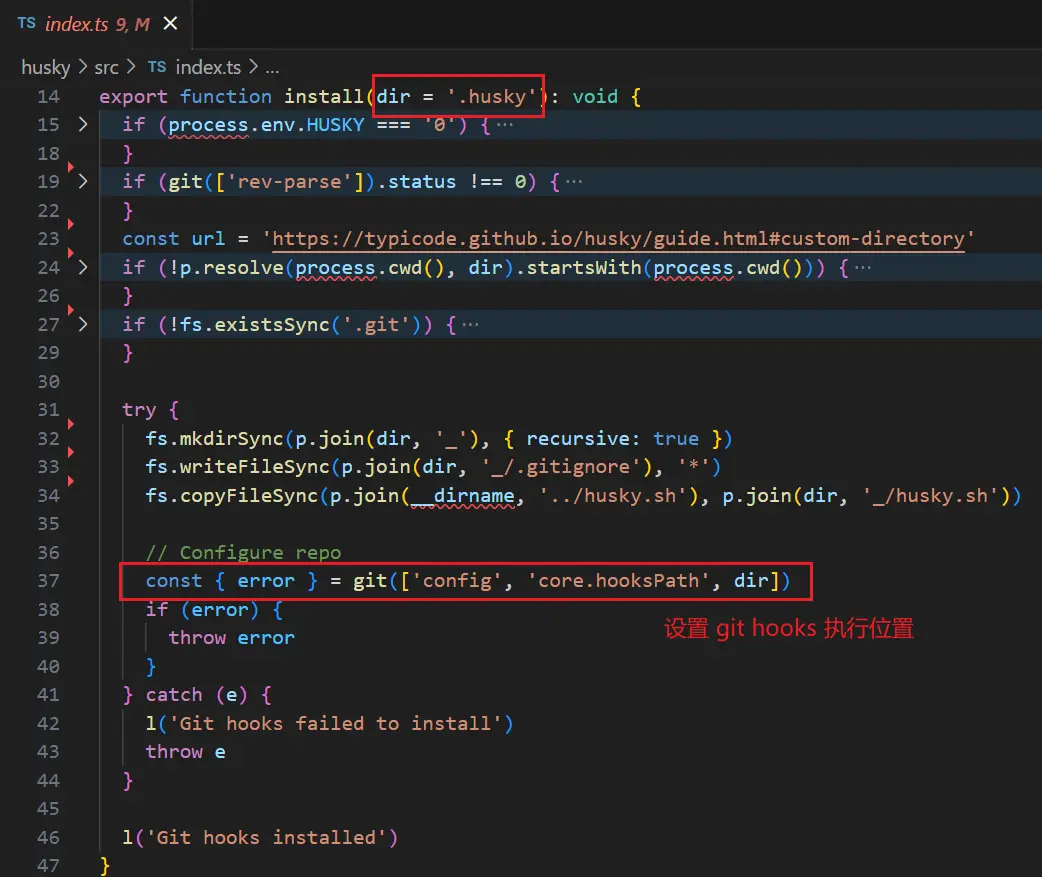Click line number 46 in the gutter
Screen dimensions: 1042x877
click(49, 837)
